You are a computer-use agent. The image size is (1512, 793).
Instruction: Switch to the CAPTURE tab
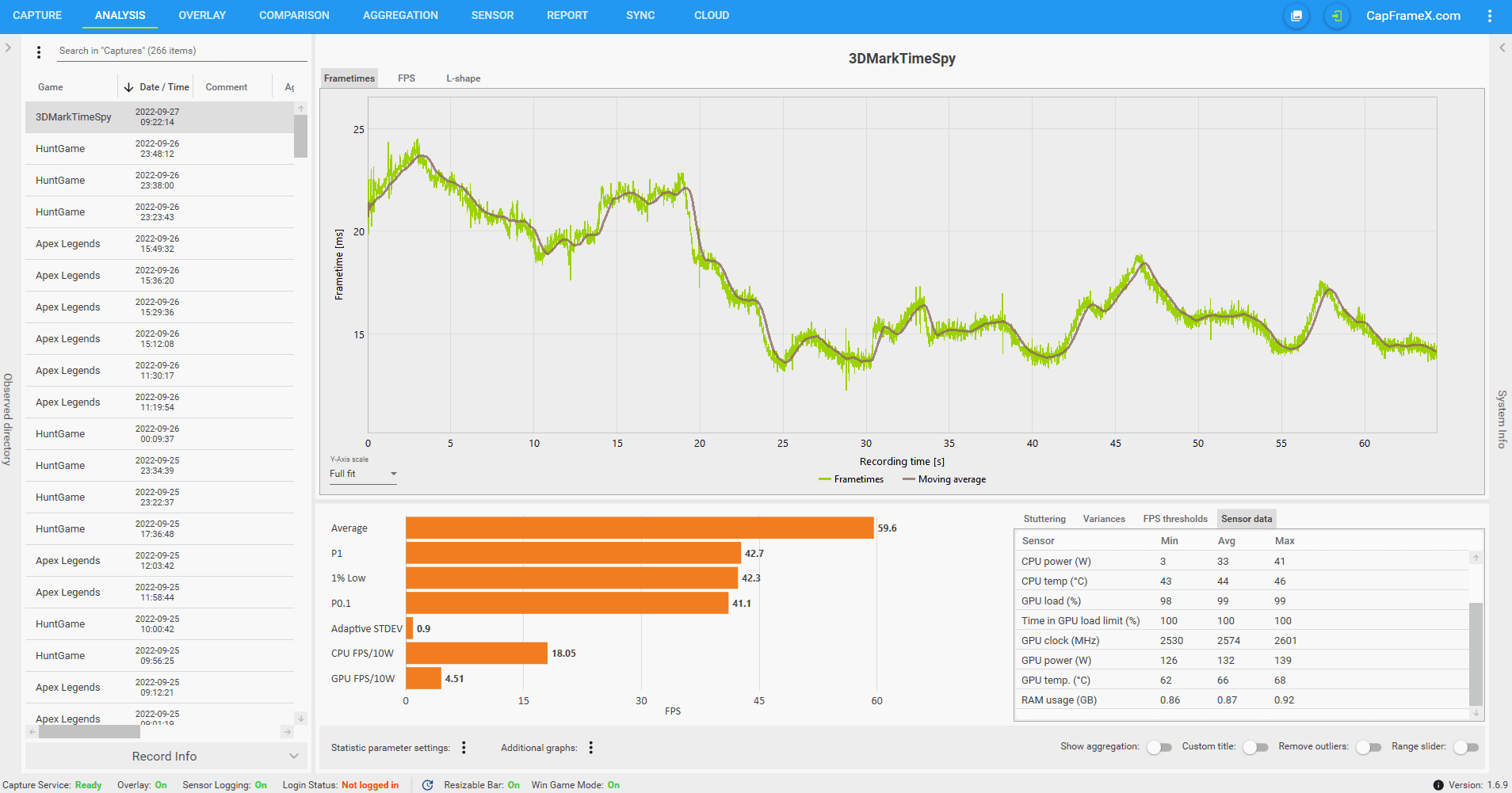pos(37,15)
